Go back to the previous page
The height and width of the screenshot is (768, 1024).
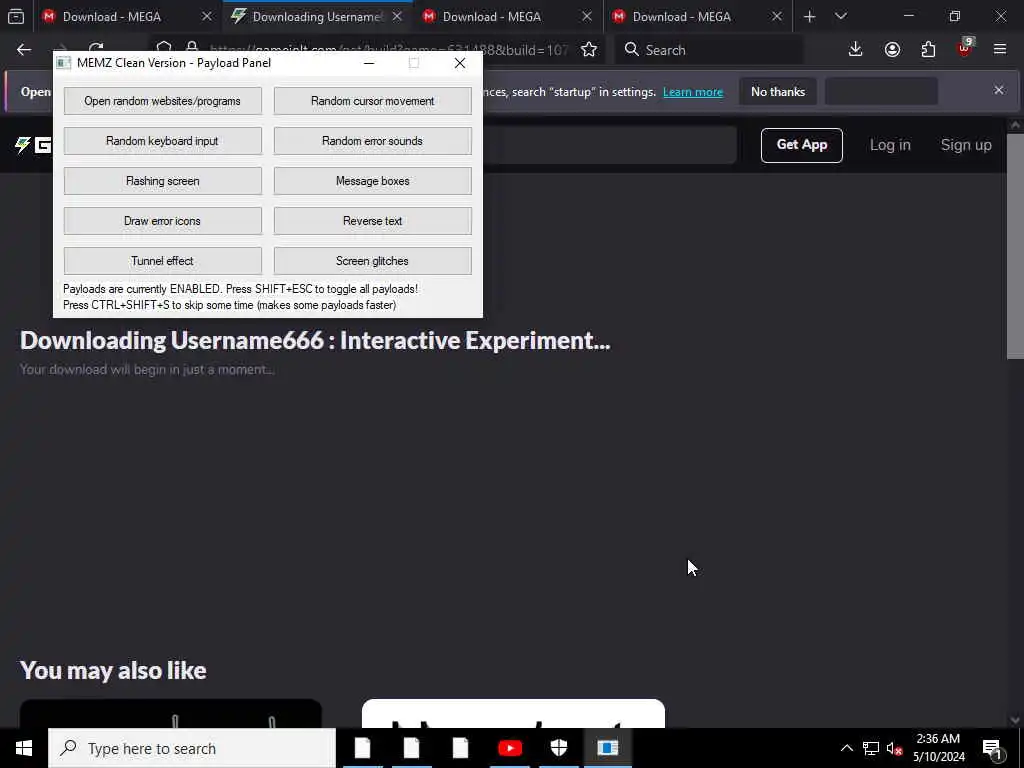24,50
